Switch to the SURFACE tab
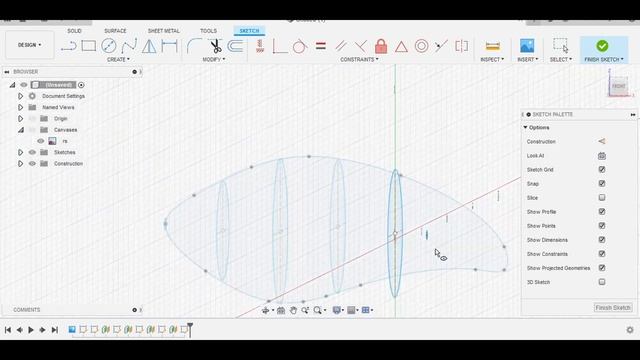This screenshot has width=640, height=360. click(115, 31)
